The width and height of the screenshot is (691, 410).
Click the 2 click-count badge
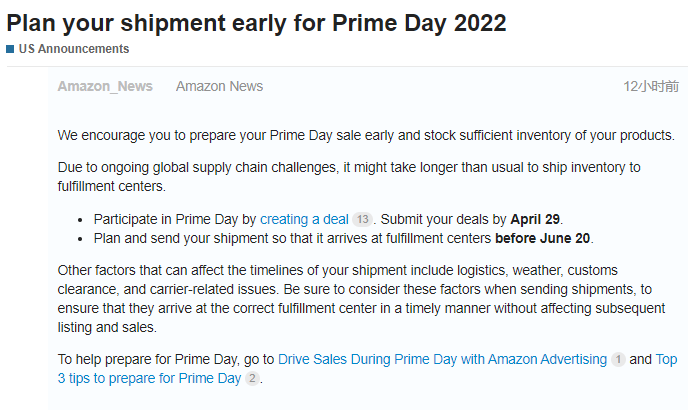[x=252, y=378]
